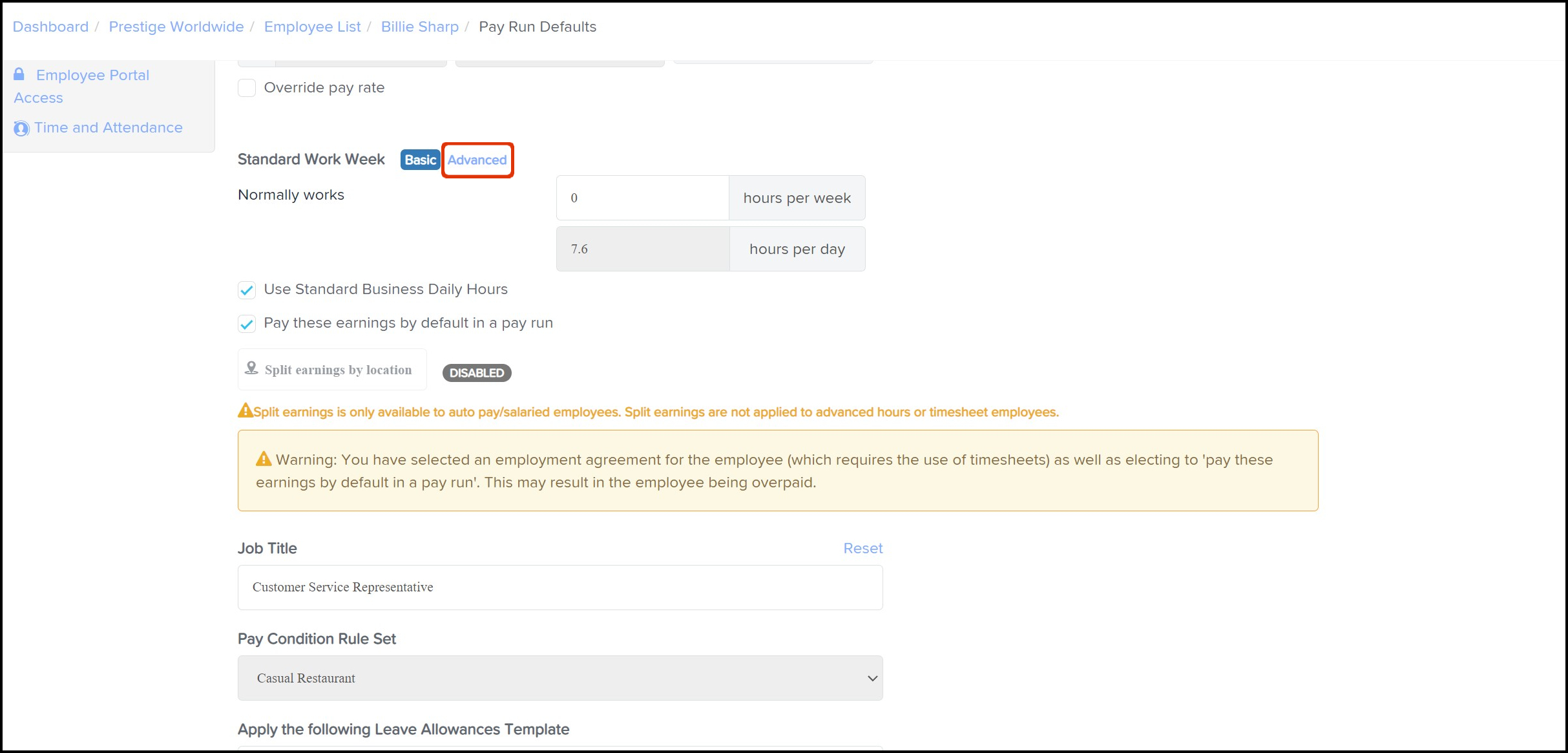Click the warning triangle icon in yellow alert box

pyautogui.click(x=264, y=459)
